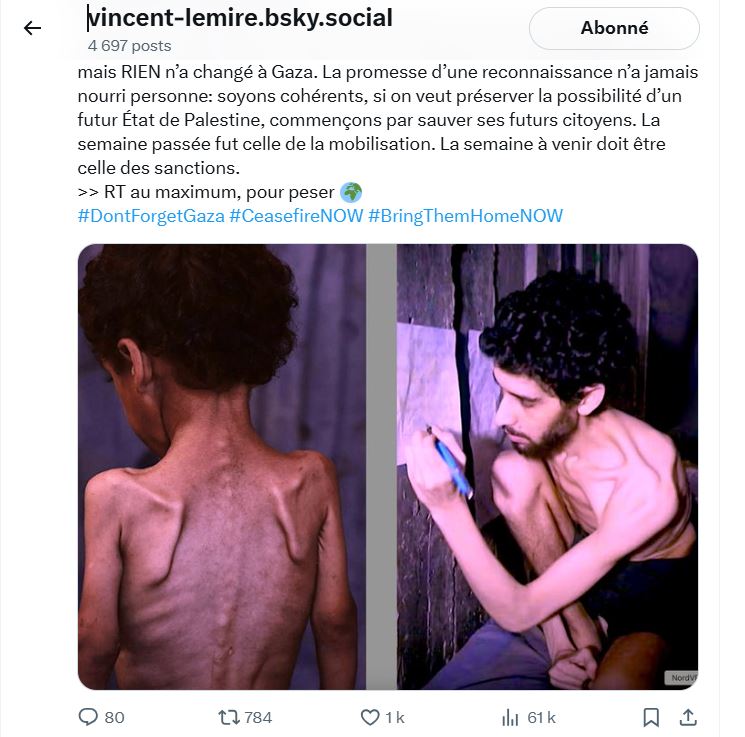Open the #CeasefireNOW hashtag

(x=296, y=216)
